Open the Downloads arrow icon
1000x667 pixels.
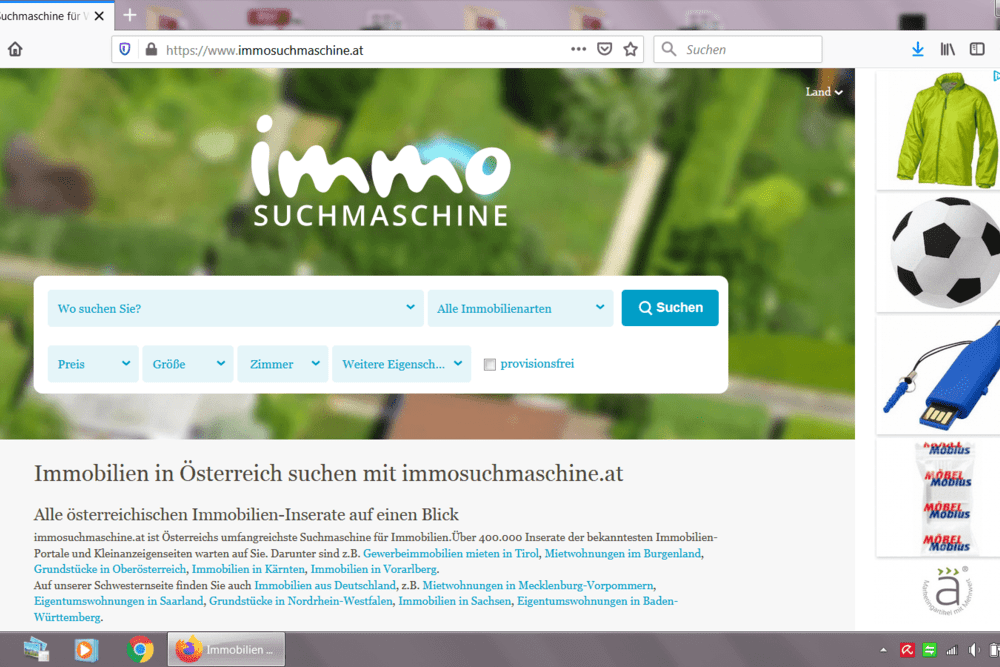point(918,49)
